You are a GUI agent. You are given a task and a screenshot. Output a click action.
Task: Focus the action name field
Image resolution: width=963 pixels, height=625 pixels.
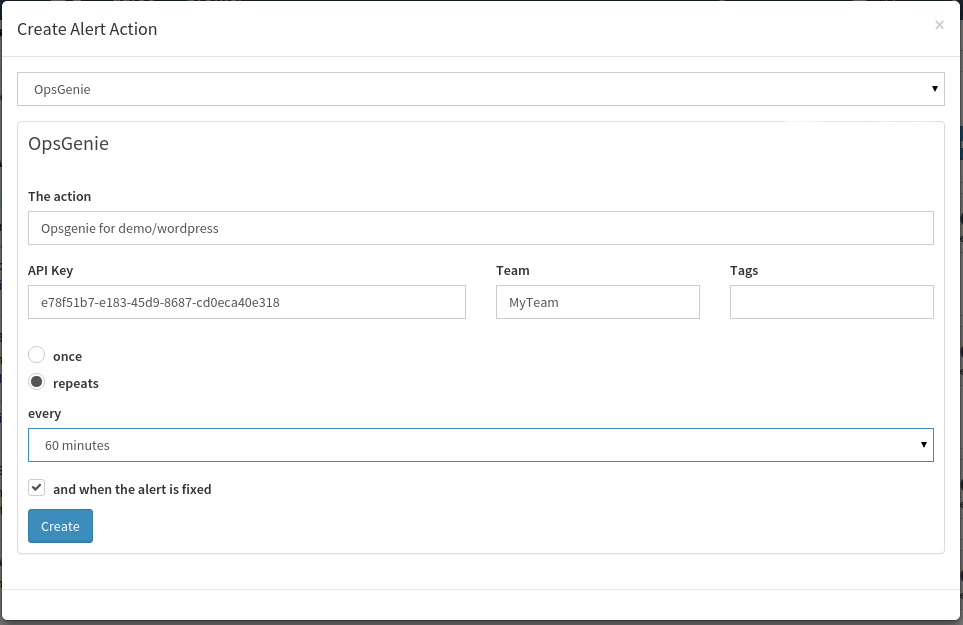pyautogui.click(x=480, y=228)
